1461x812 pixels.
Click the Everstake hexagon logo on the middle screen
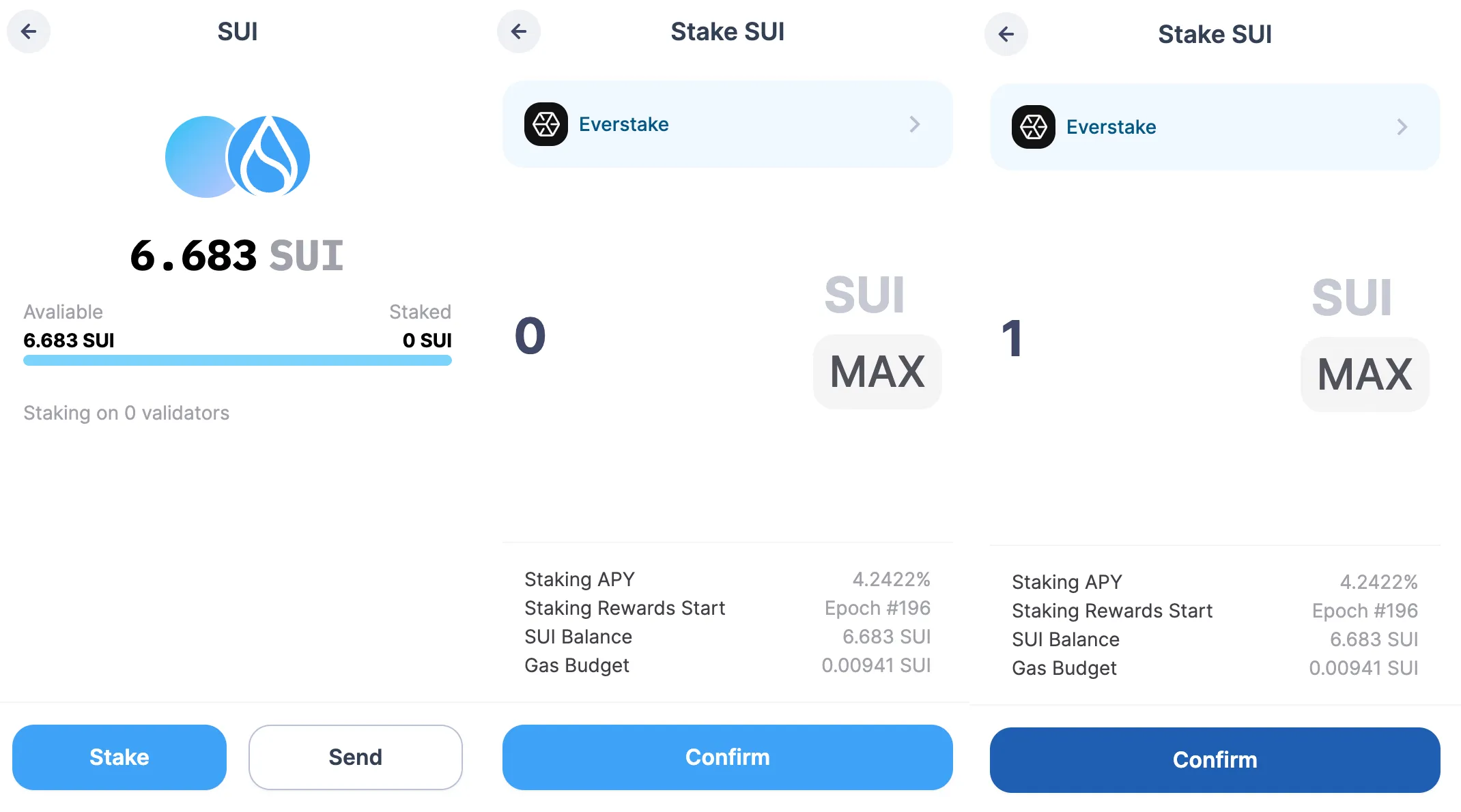click(x=547, y=124)
